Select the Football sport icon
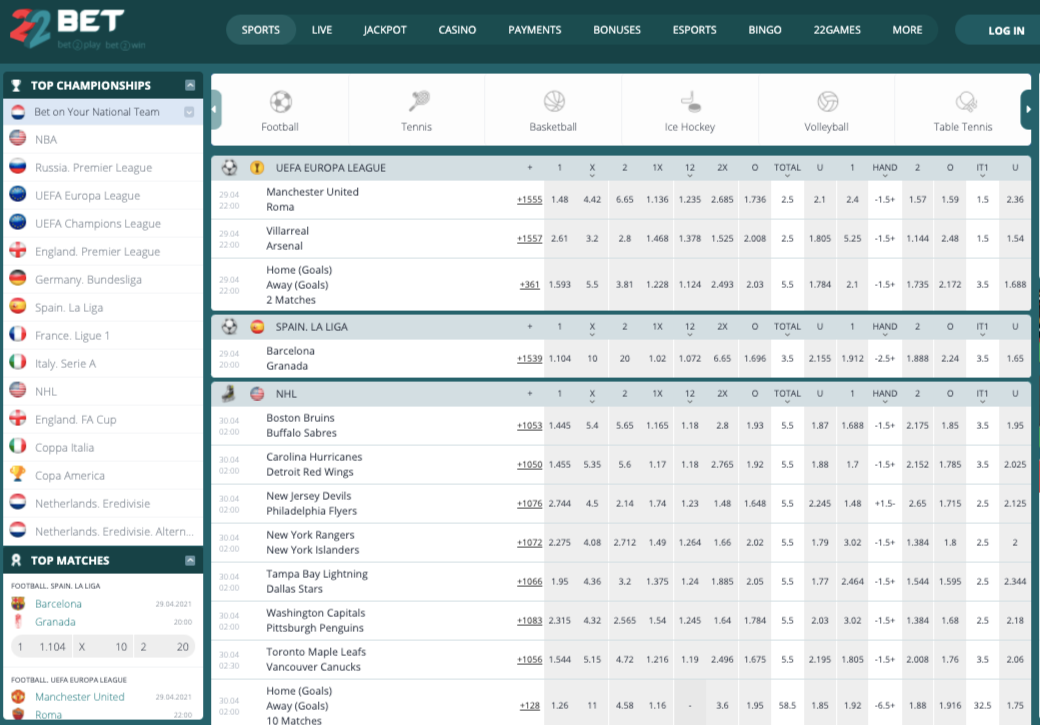 click(281, 102)
